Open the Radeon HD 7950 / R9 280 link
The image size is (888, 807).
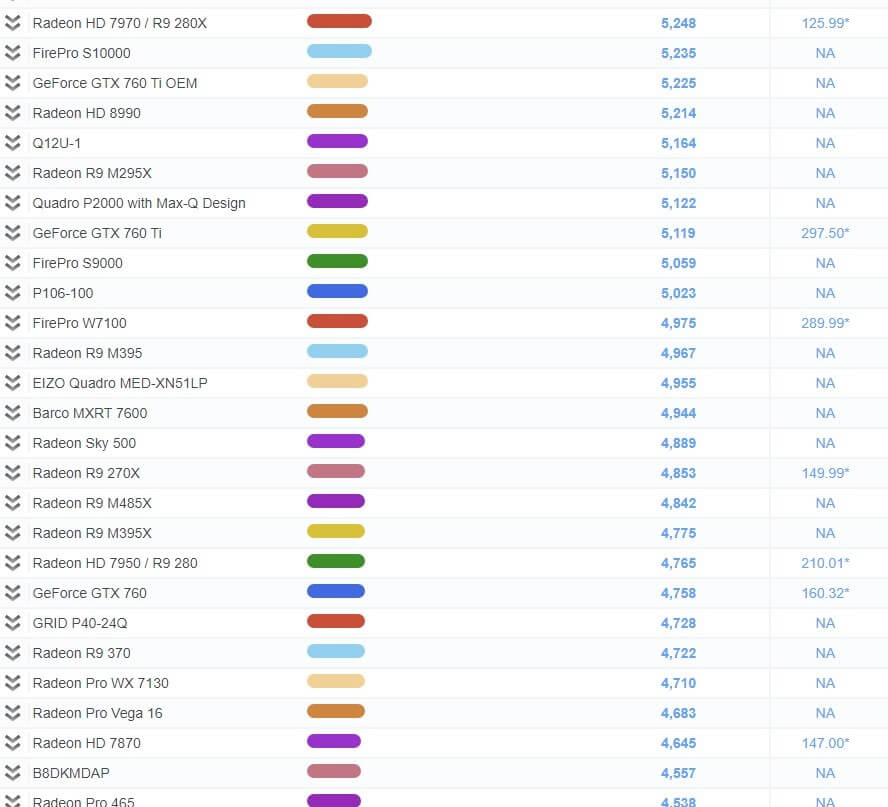point(115,563)
